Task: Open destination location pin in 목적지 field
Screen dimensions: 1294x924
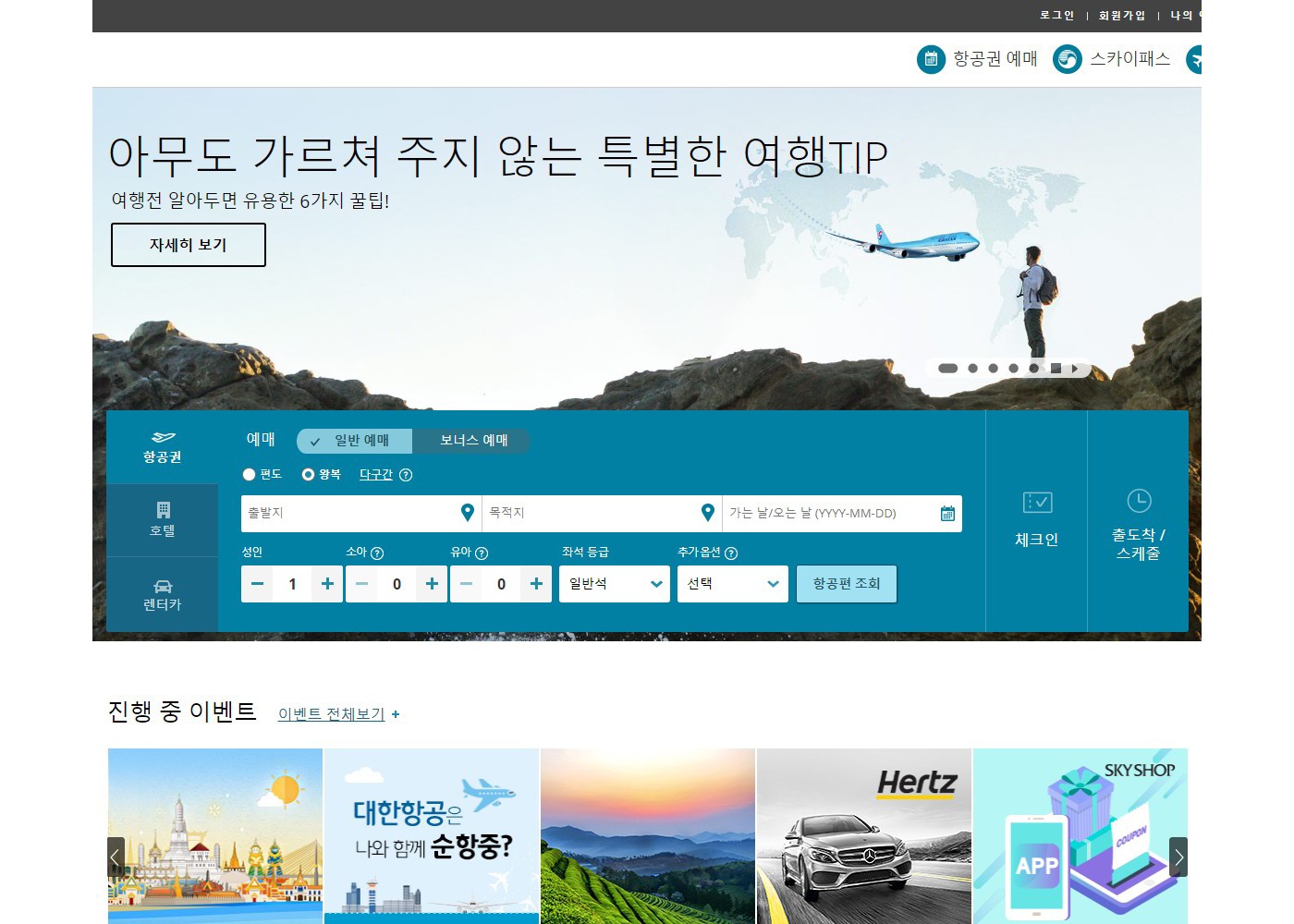Action: tap(708, 513)
